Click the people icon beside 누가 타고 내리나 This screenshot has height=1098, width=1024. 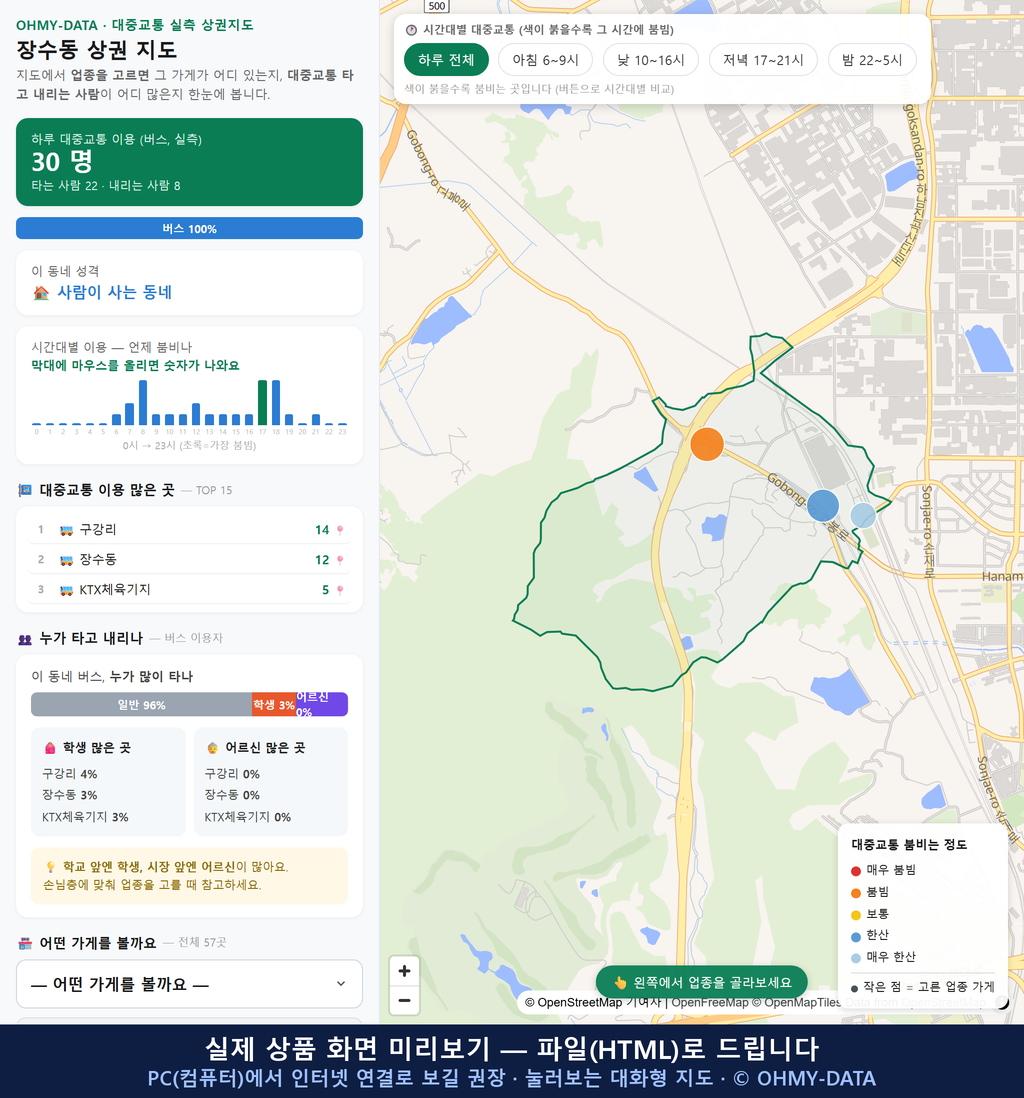point(25,639)
